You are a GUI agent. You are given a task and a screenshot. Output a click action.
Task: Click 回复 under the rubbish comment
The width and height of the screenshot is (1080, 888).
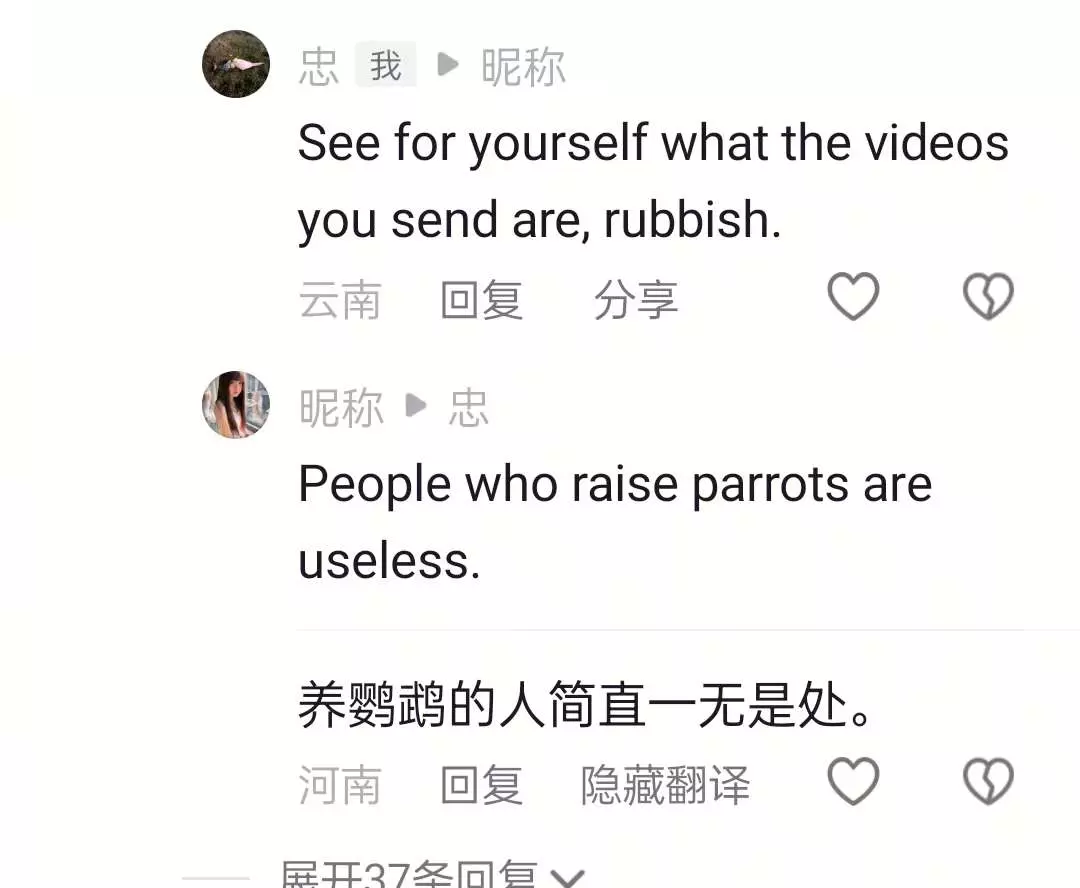pyautogui.click(x=481, y=300)
